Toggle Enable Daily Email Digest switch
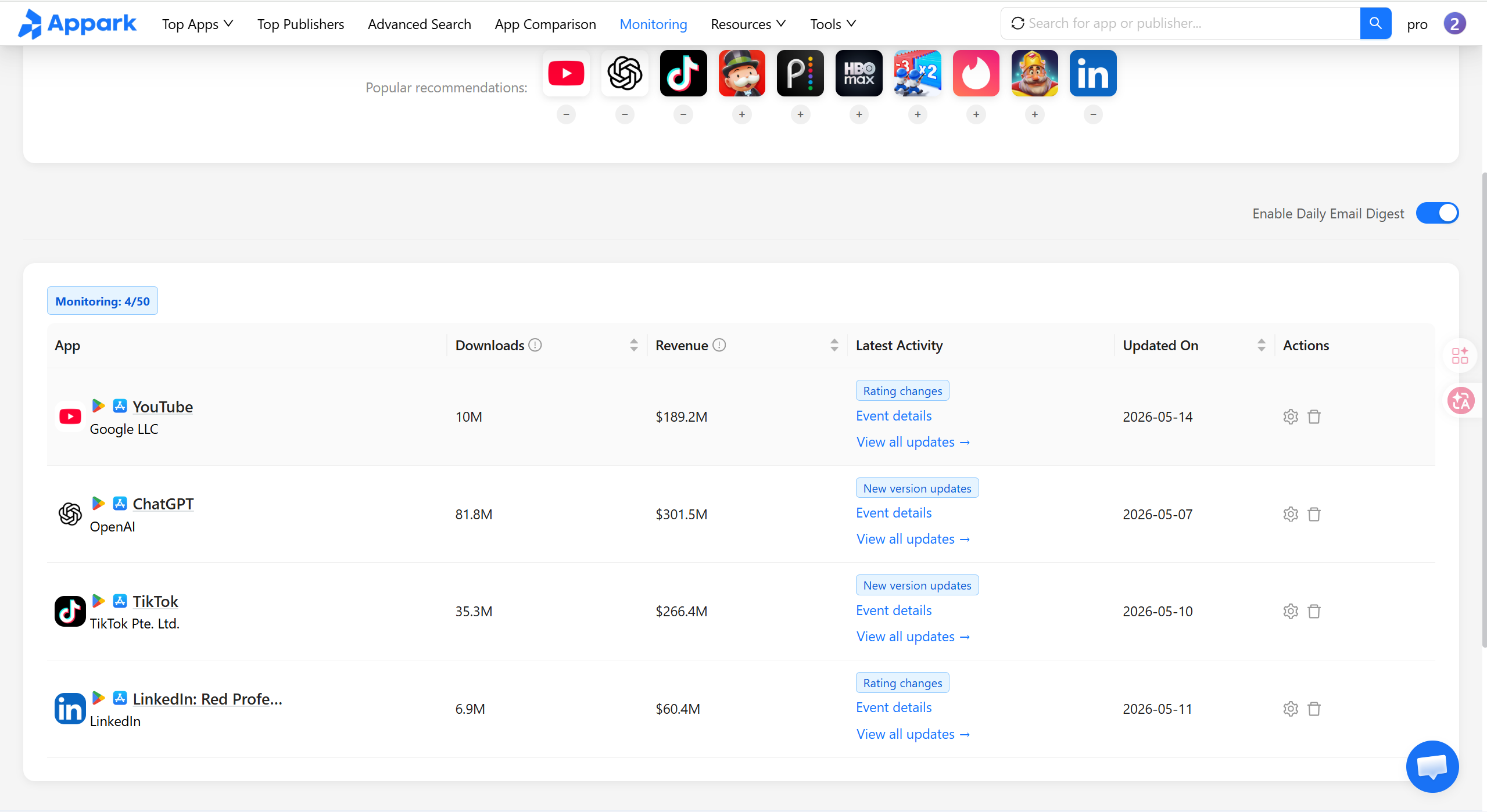This screenshot has width=1487, height=812. coord(1437,213)
